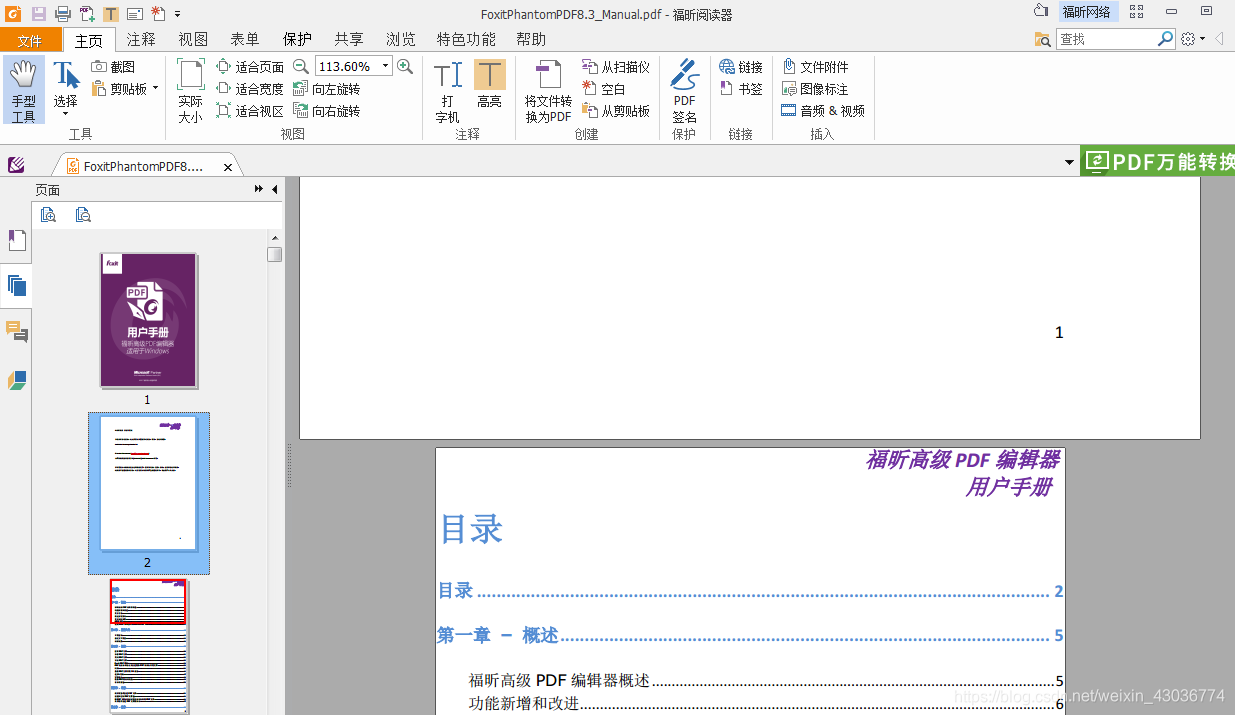The height and width of the screenshot is (715, 1235).
Task: Open the layers side panel
Action: click(x=16, y=380)
